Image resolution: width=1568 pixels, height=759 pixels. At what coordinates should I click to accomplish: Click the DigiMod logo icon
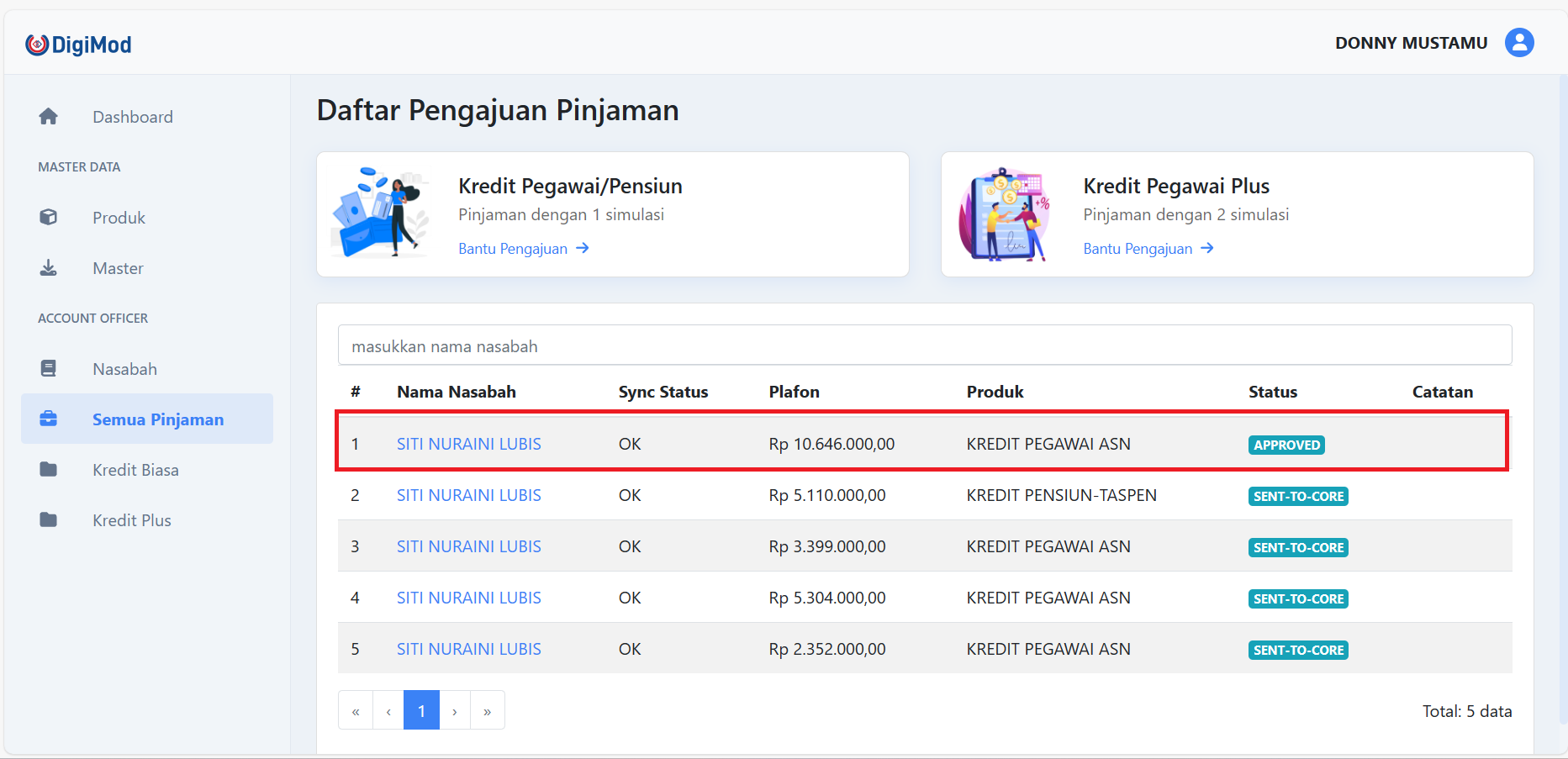point(37,45)
